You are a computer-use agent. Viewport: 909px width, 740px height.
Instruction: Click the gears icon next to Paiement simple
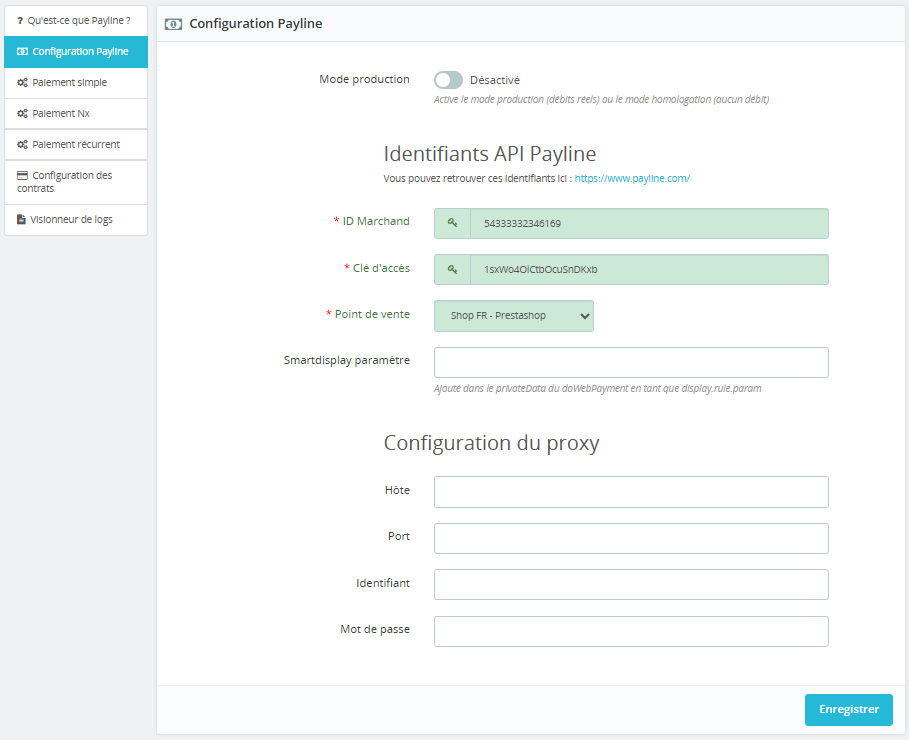22,83
